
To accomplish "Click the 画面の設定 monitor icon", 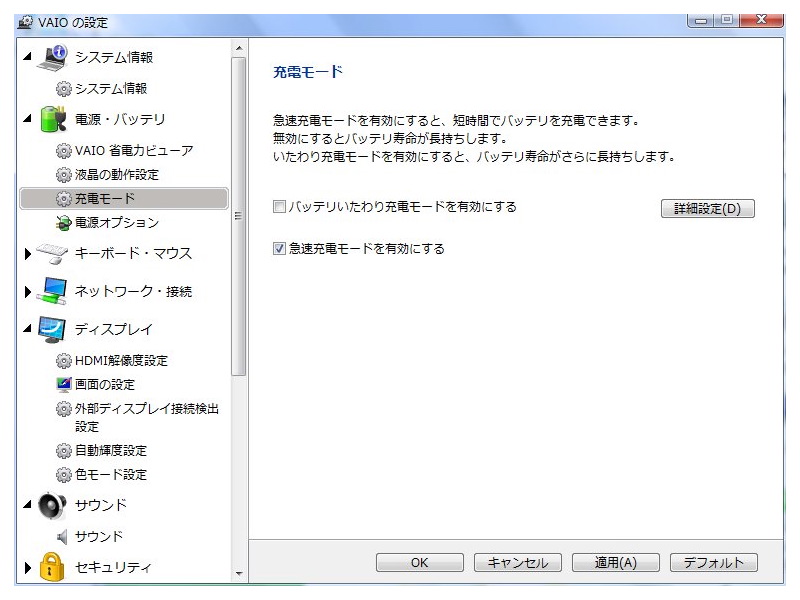I will click(x=63, y=385).
